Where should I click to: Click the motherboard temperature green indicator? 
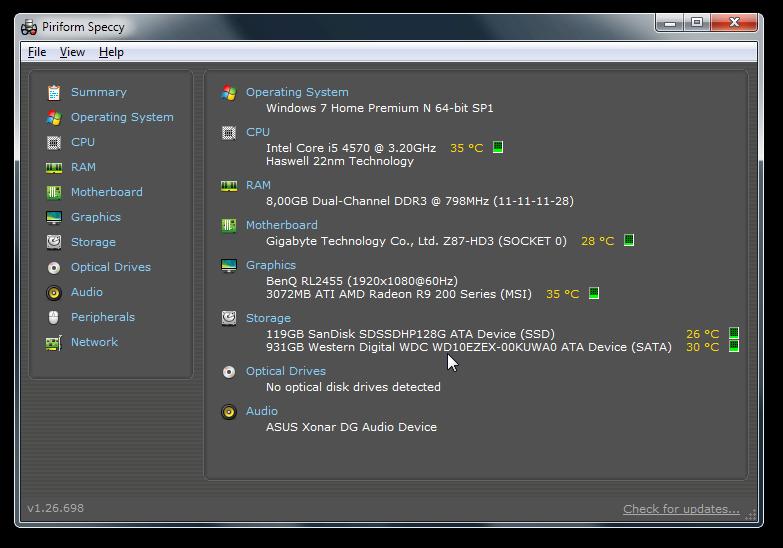click(629, 240)
